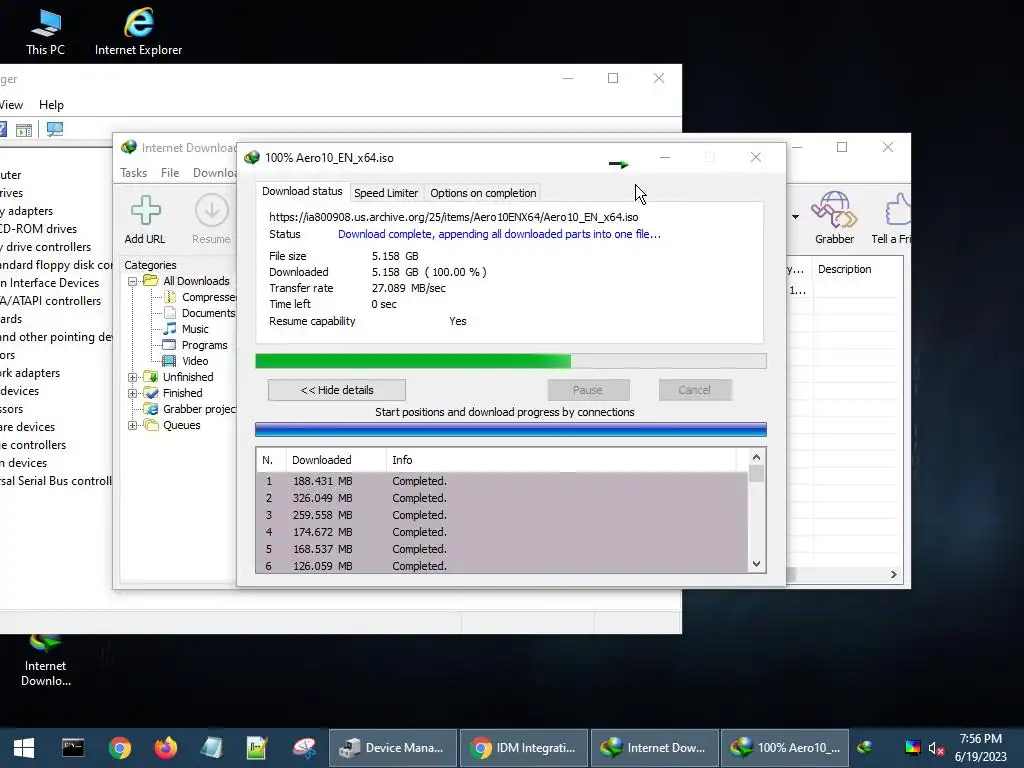Open the Internet Download Manager desktop shortcut

tap(45, 661)
